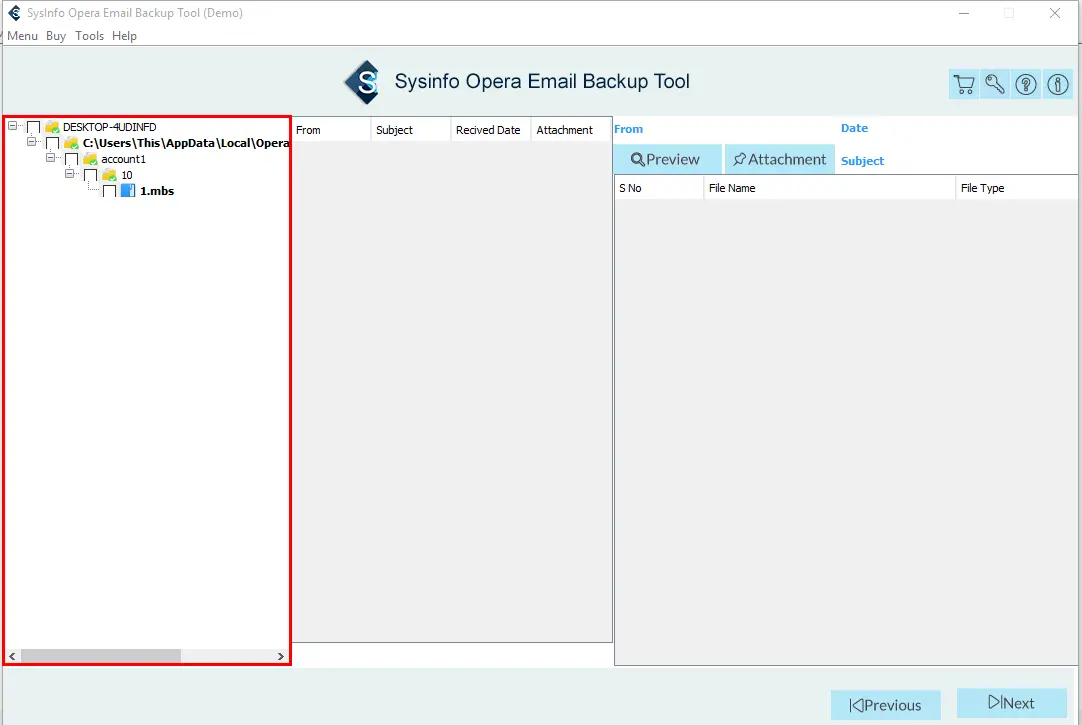Click the blue Date label
This screenshot has width=1082, height=725.
coord(854,128)
